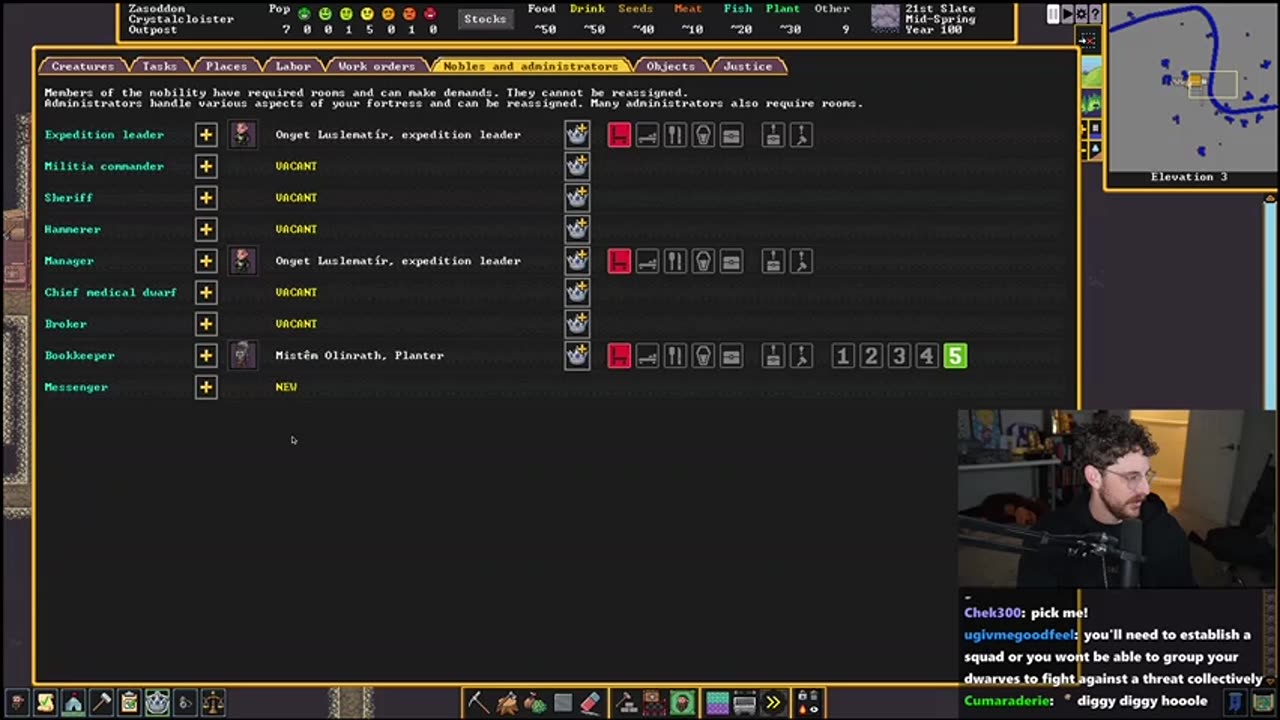This screenshot has width=1280, height=720.
Task: Select the Nobles and administrators tab
Action: [x=531, y=66]
